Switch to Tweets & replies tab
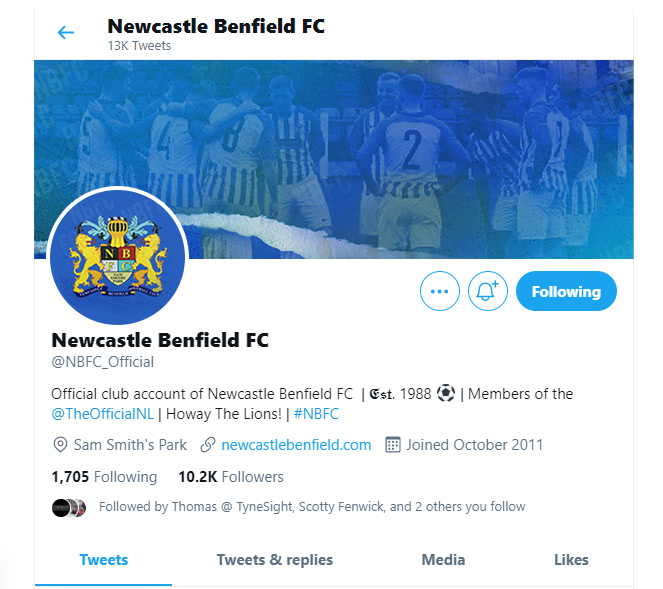663x589 pixels. click(x=275, y=560)
